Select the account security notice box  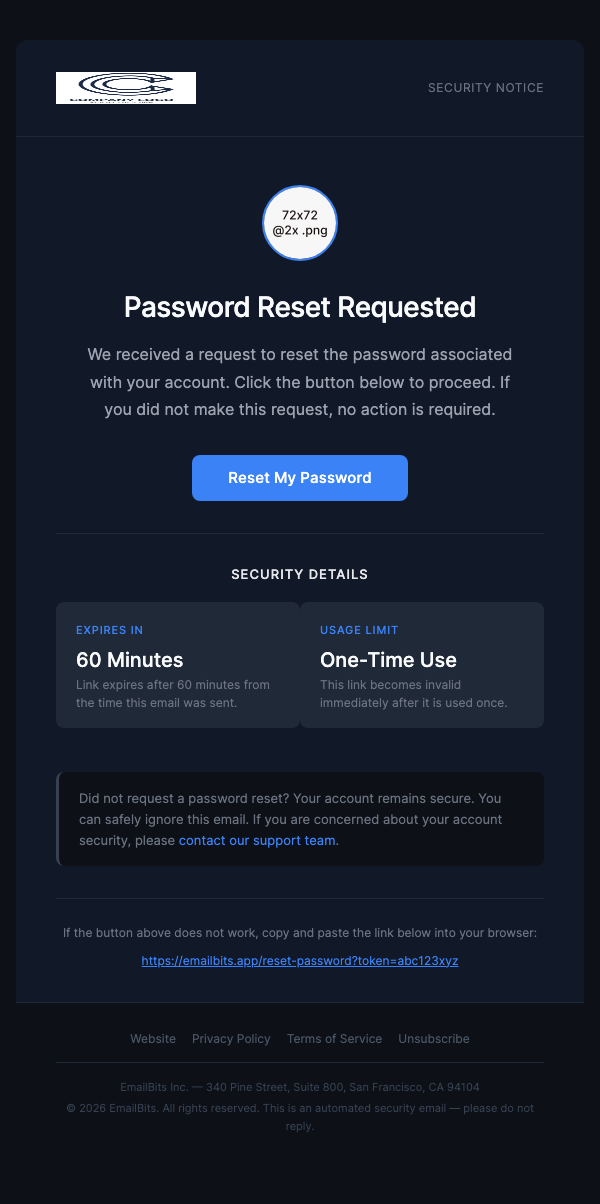[299, 819]
